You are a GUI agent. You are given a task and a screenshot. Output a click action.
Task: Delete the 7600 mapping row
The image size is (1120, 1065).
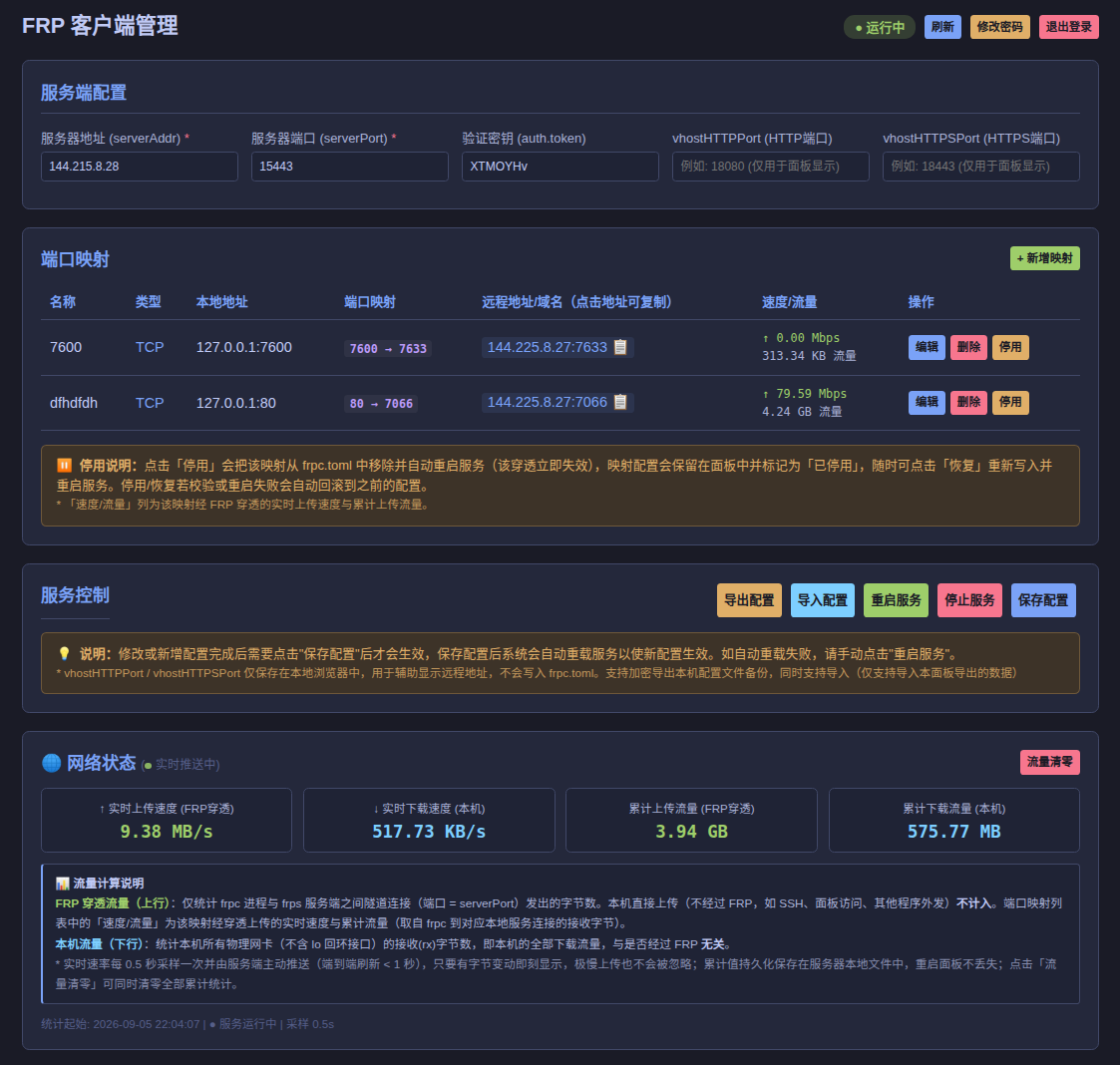coord(968,347)
